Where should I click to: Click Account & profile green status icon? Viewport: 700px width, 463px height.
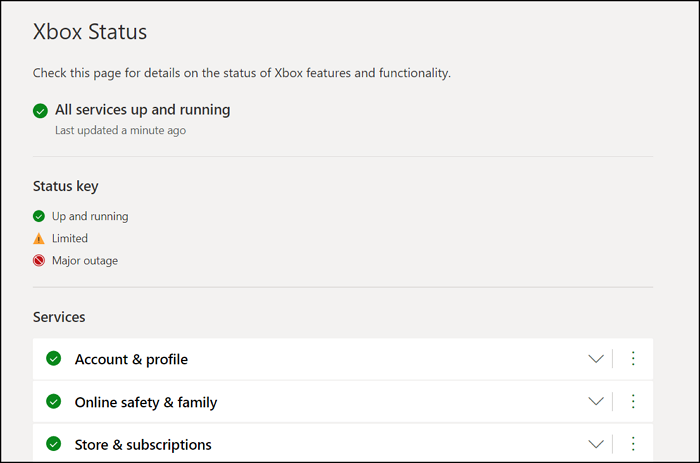pyautogui.click(x=54, y=359)
